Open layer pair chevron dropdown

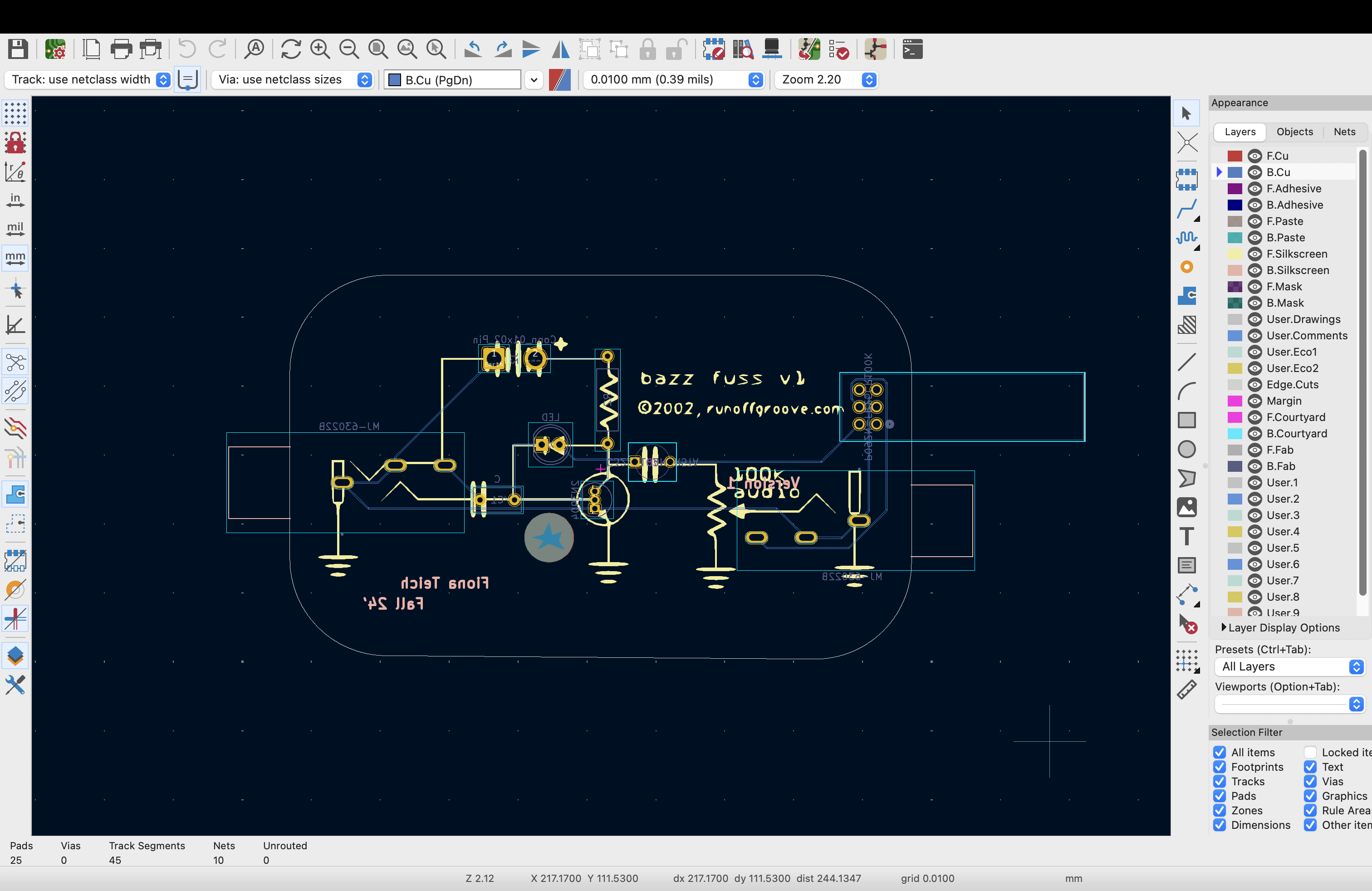click(534, 79)
